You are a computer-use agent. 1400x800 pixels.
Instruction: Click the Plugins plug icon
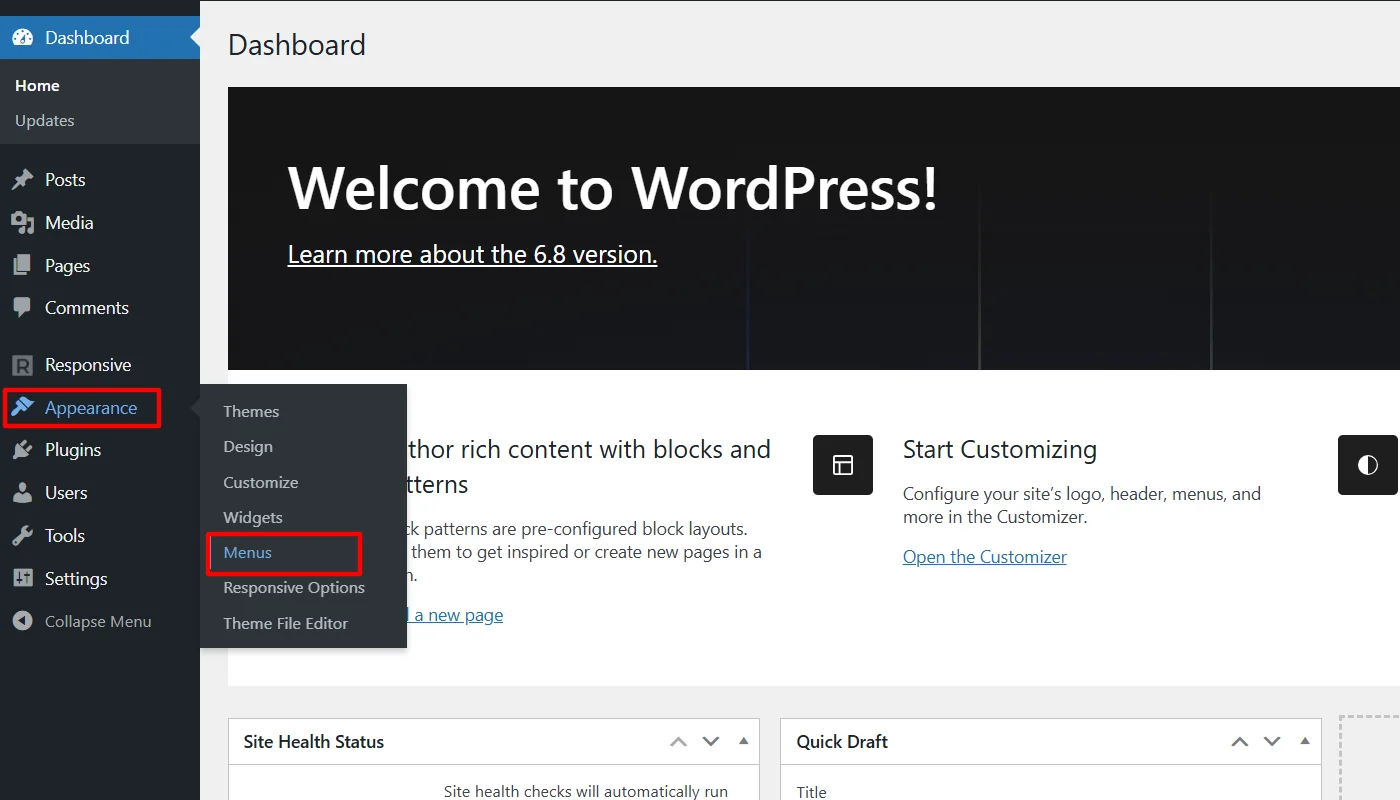22,450
